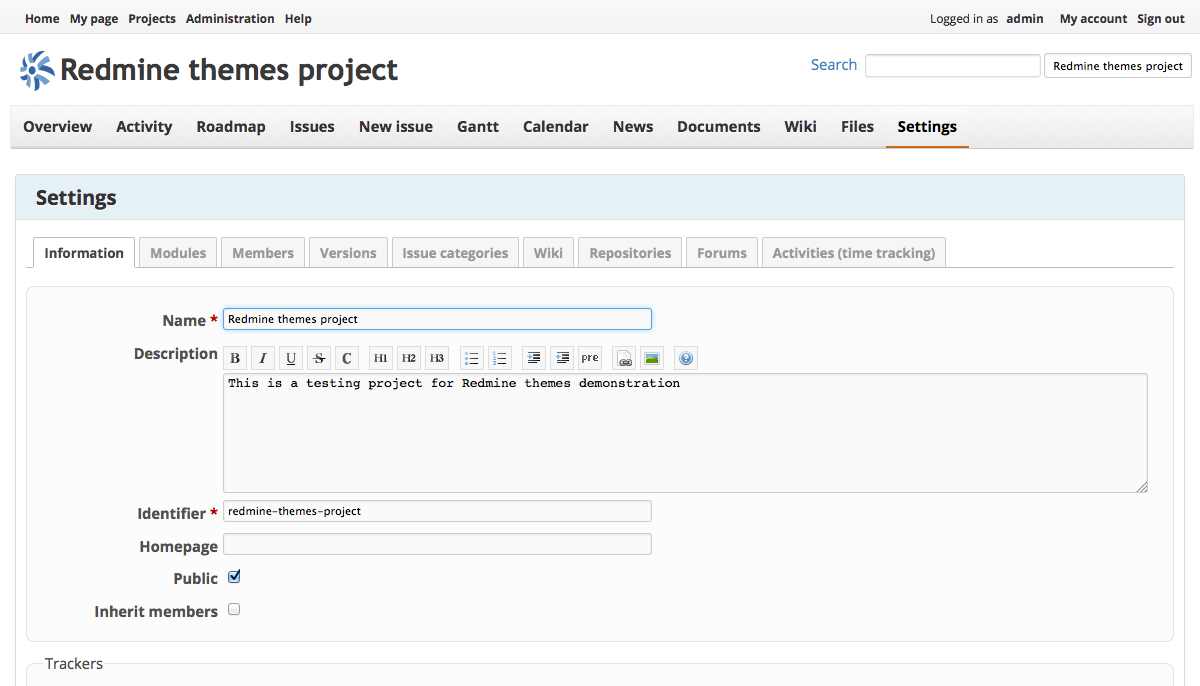
Task: Click into the Description text area
Action: pyautogui.click(x=685, y=433)
